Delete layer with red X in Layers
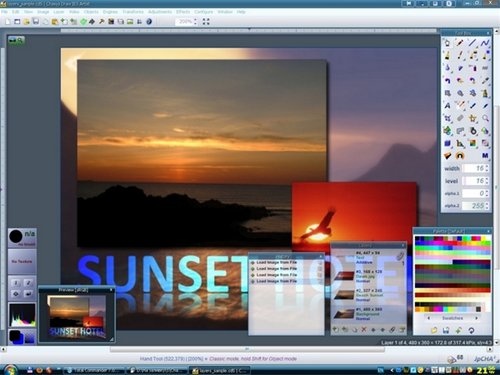The height and width of the screenshot is (375, 500). (x=364, y=330)
